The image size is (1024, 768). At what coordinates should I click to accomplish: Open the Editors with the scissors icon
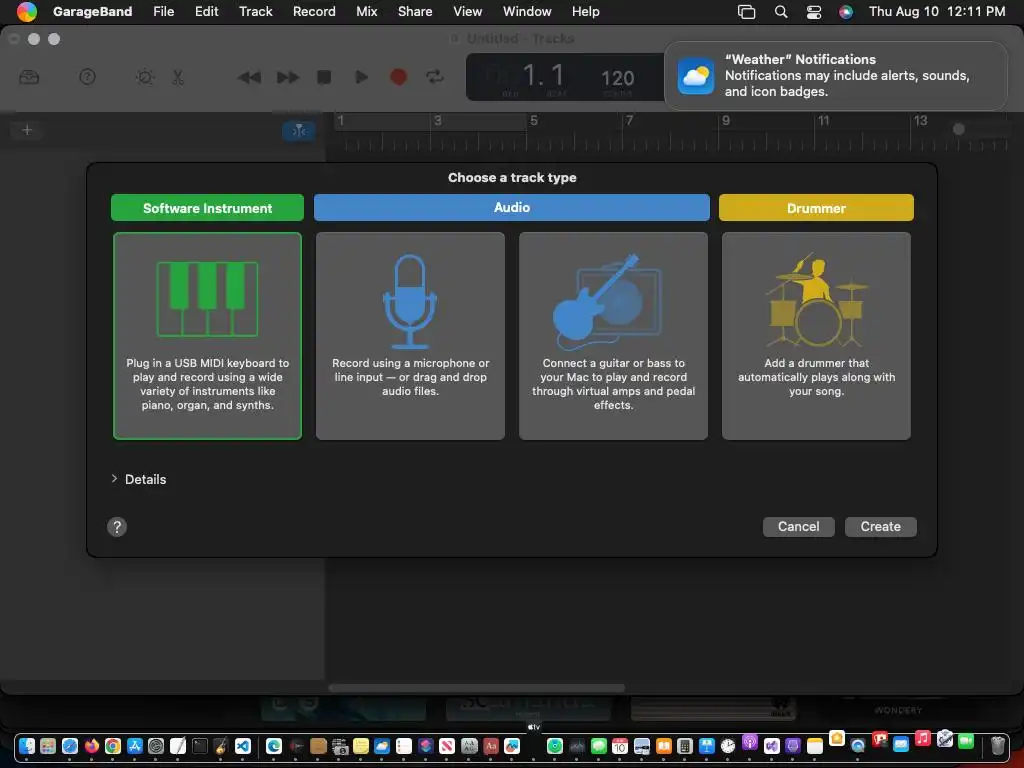coord(178,77)
